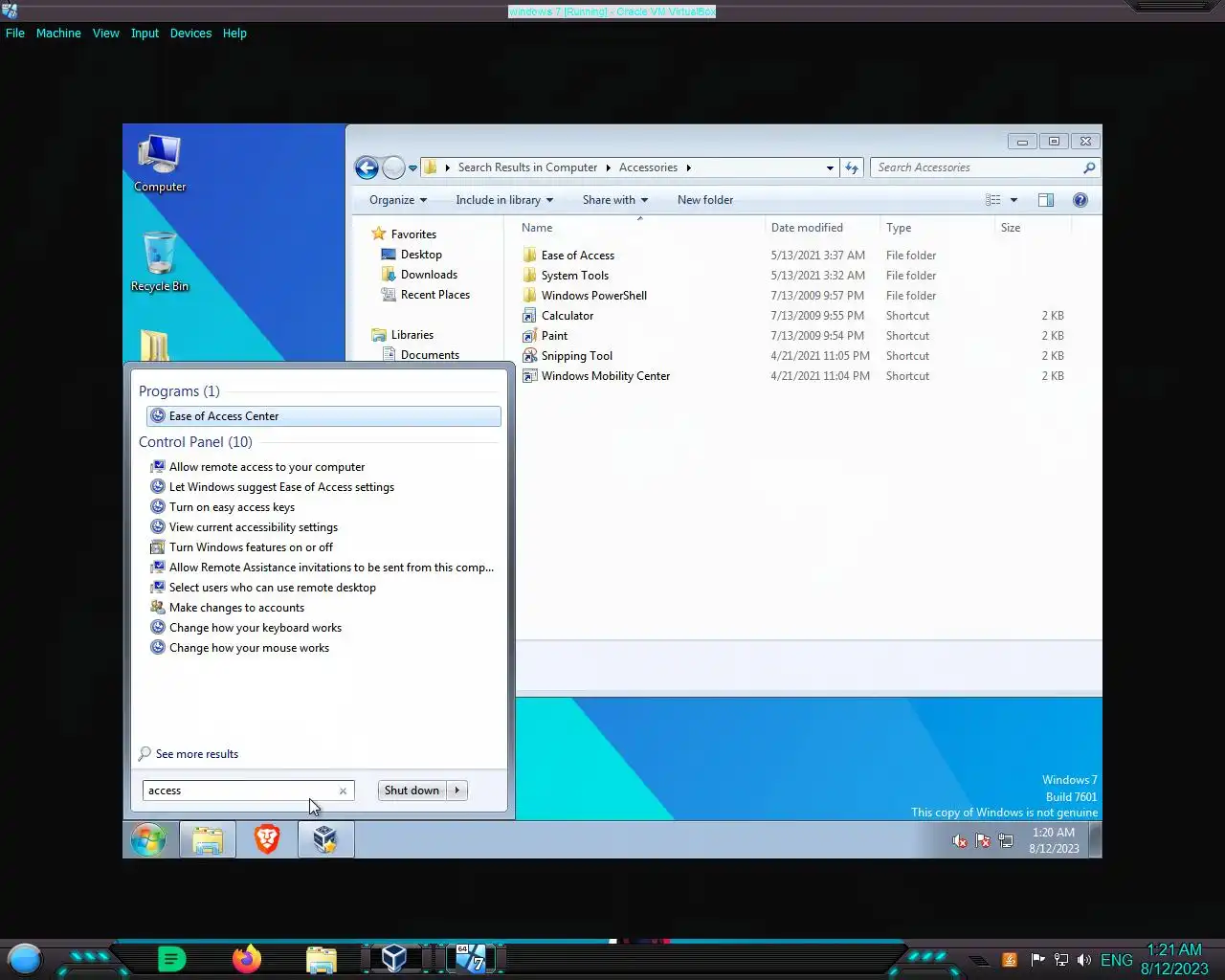Viewport: 1225px width, 980px height.
Task: Open the VirtualBox View menu
Action: [x=105, y=33]
